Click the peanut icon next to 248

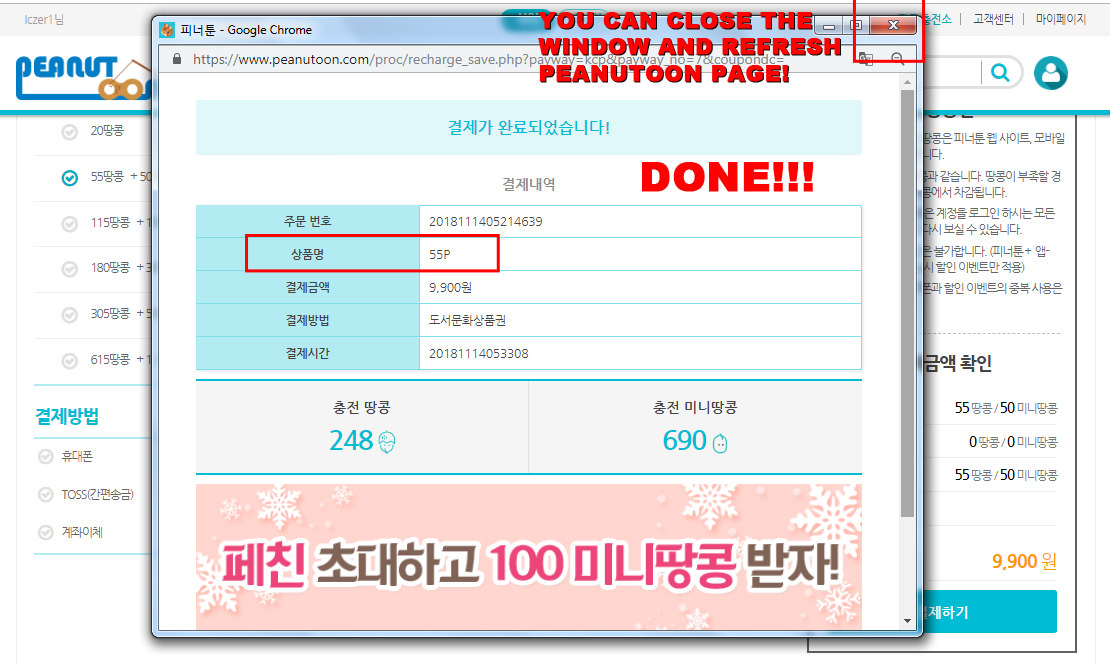(387, 442)
